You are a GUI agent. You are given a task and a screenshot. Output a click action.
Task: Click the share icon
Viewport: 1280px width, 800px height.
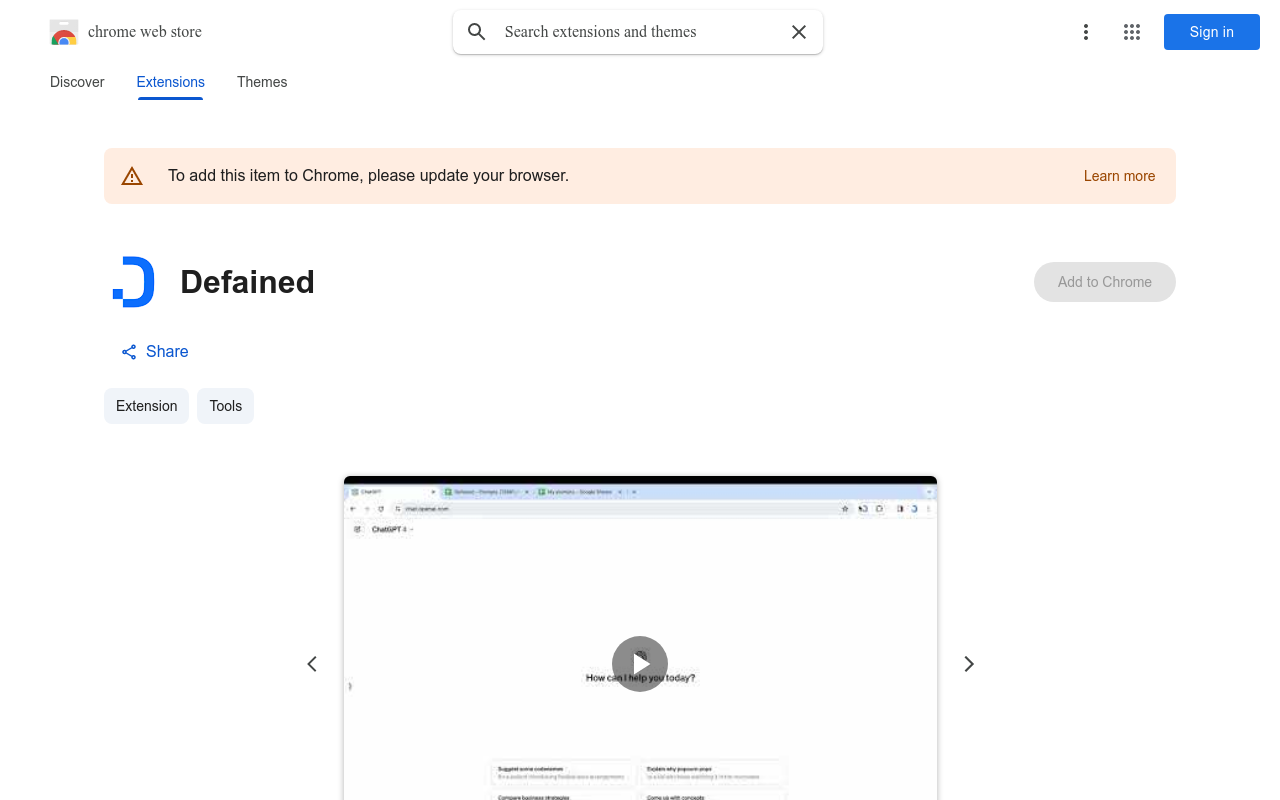129,352
